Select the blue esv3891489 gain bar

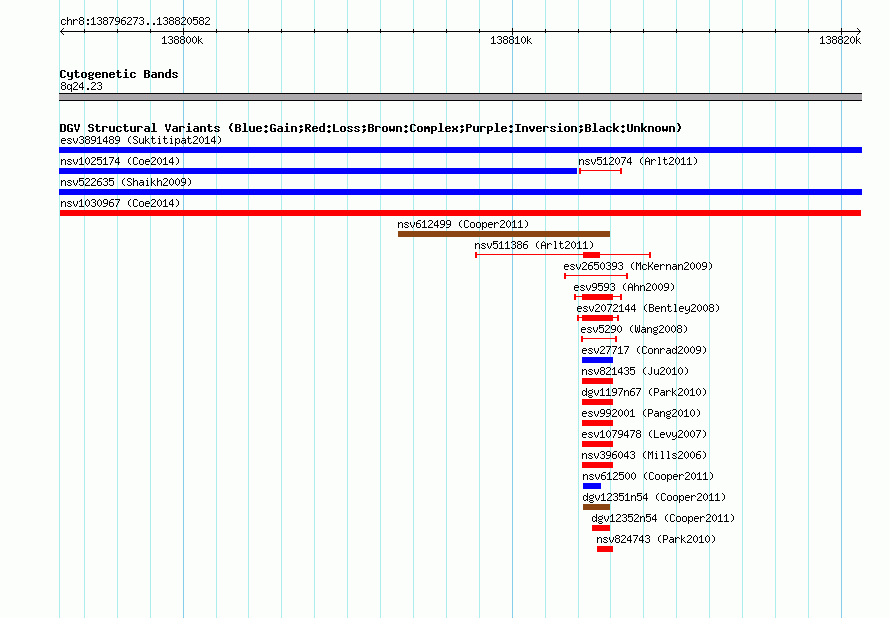click(x=460, y=150)
